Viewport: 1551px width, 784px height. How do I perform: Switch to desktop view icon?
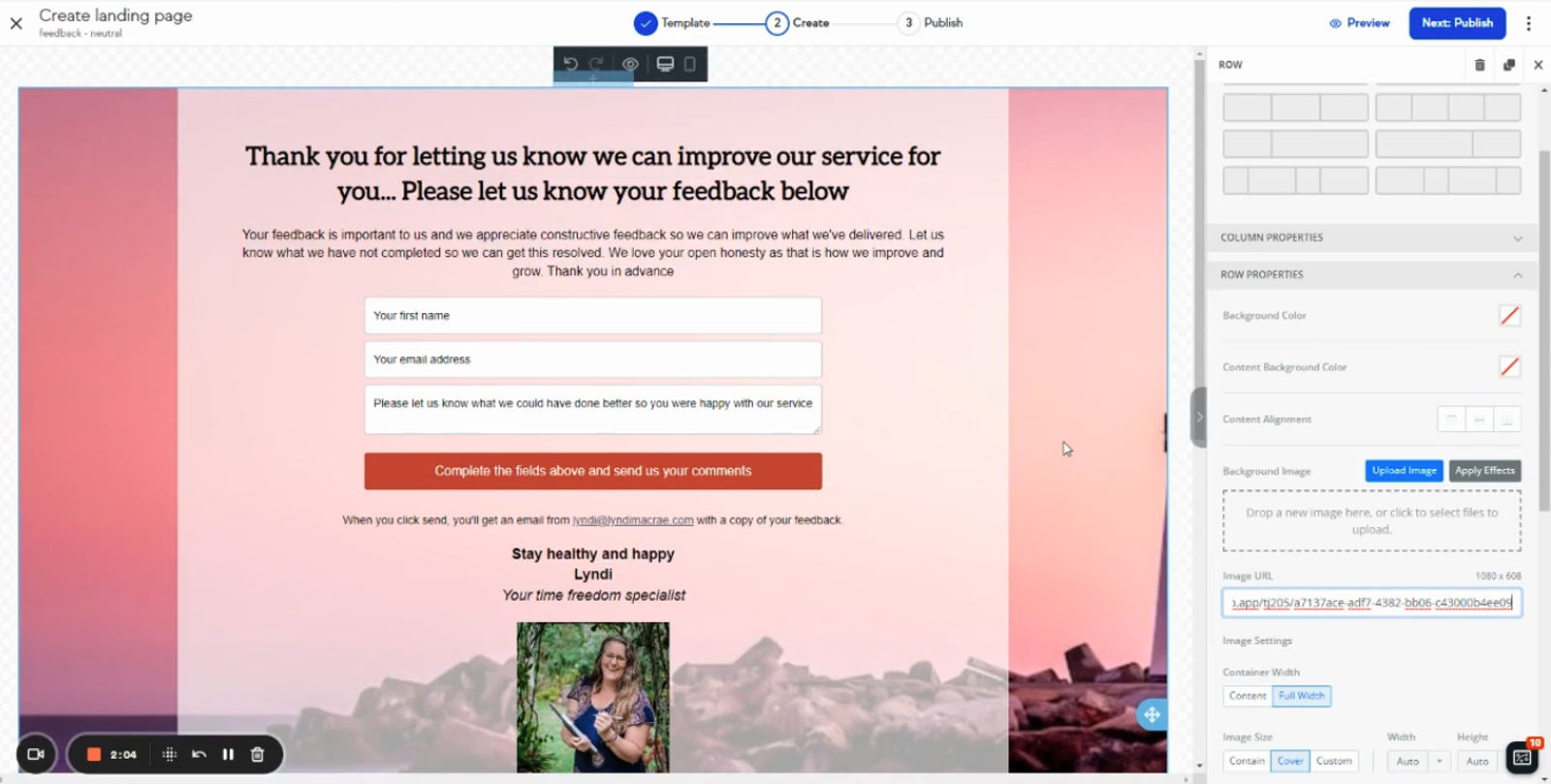665,64
